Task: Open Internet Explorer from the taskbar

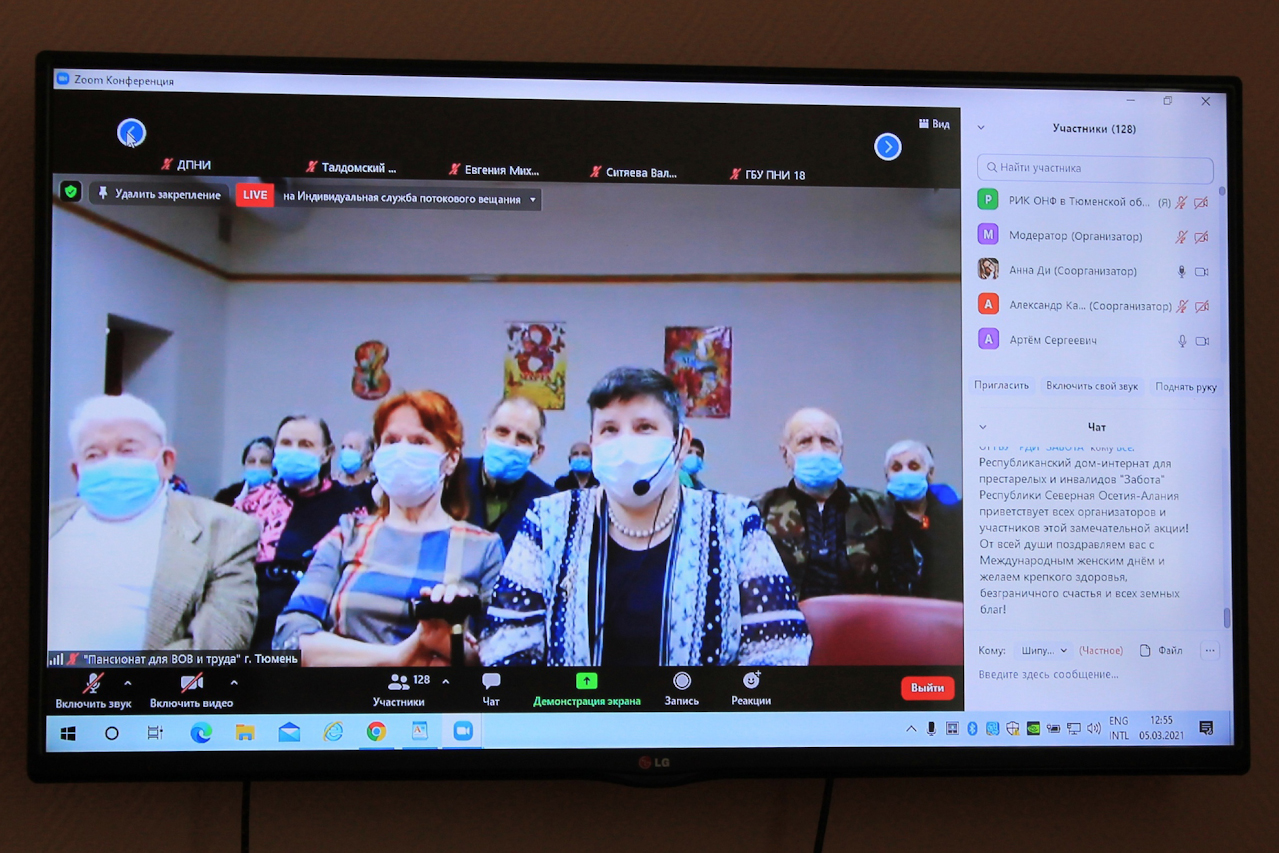Action: 333,733
